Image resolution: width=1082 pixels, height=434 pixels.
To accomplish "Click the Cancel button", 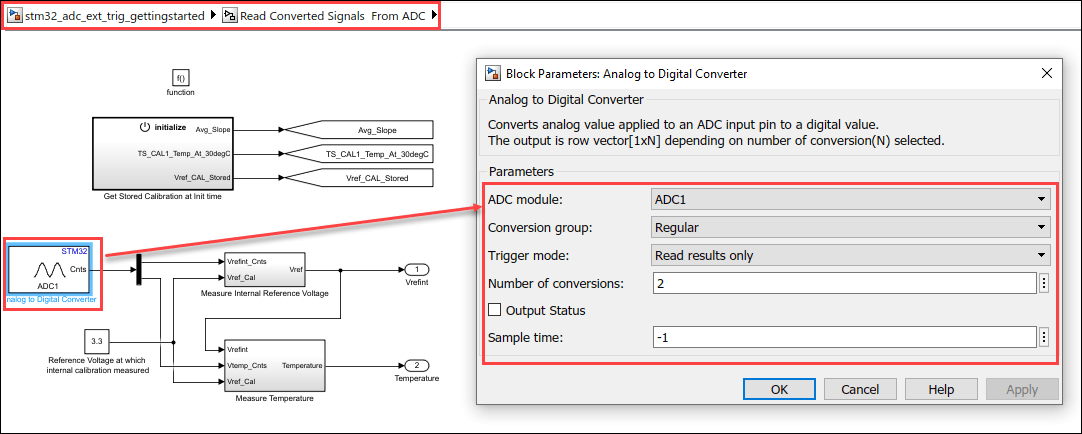I will click(860, 389).
